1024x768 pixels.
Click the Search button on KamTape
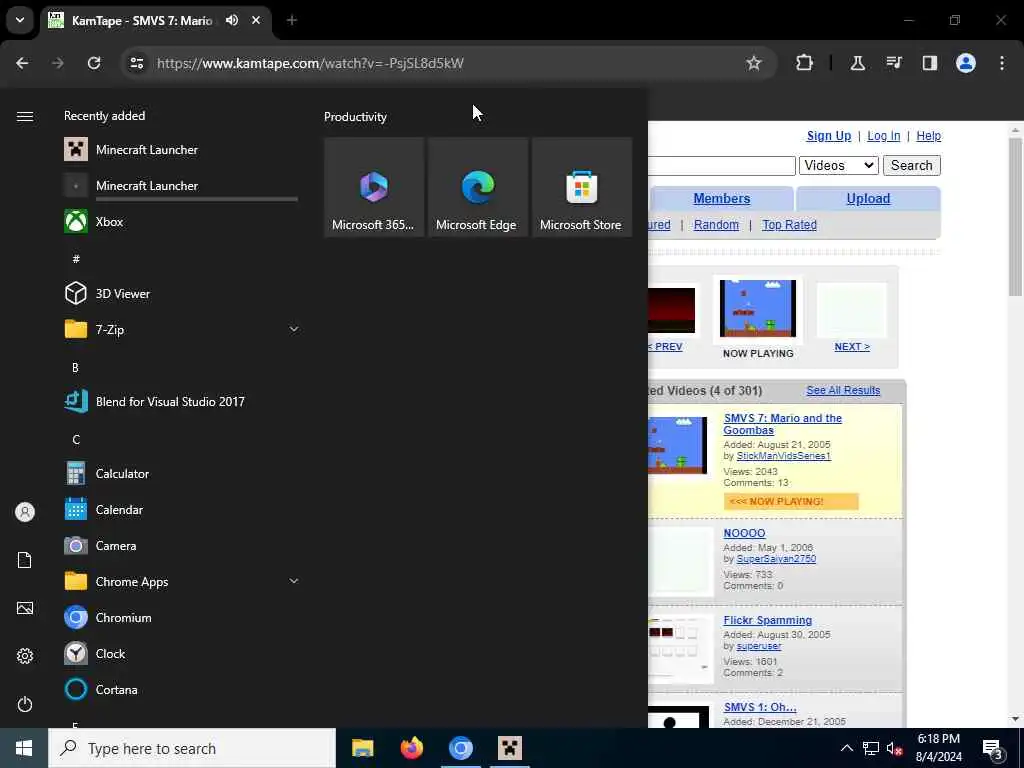[x=912, y=165]
